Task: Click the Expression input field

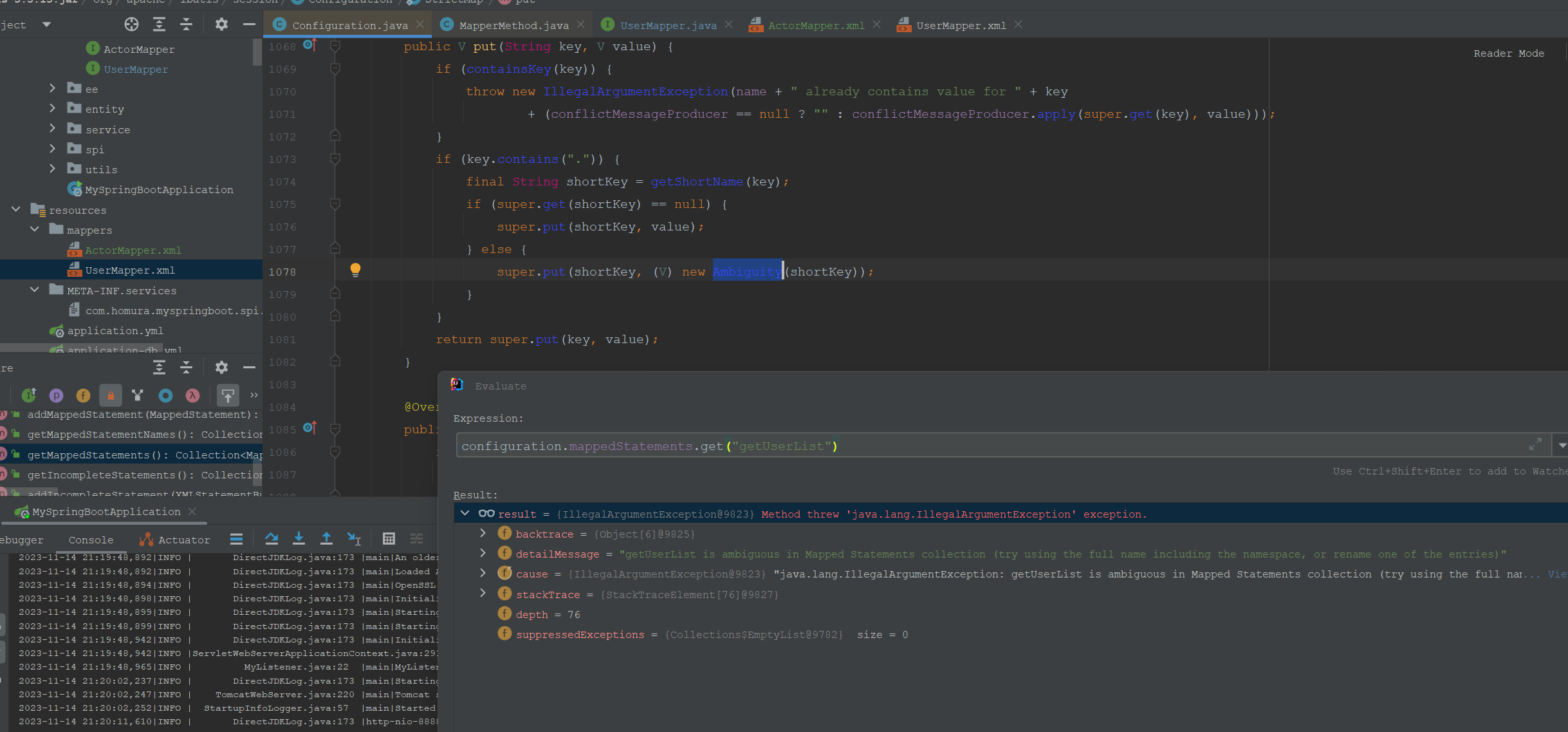Action: (965, 446)
